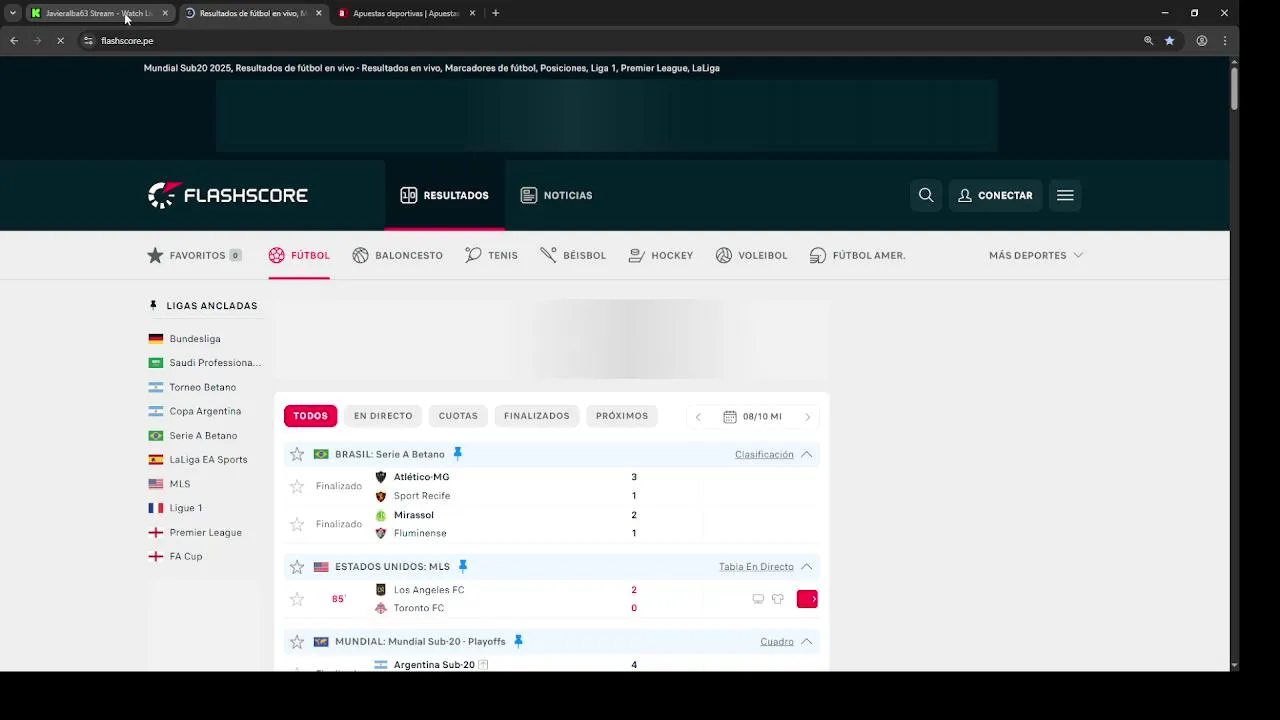Click the CONECTAR login button
1280x720 pixels.
coord(995,195)
